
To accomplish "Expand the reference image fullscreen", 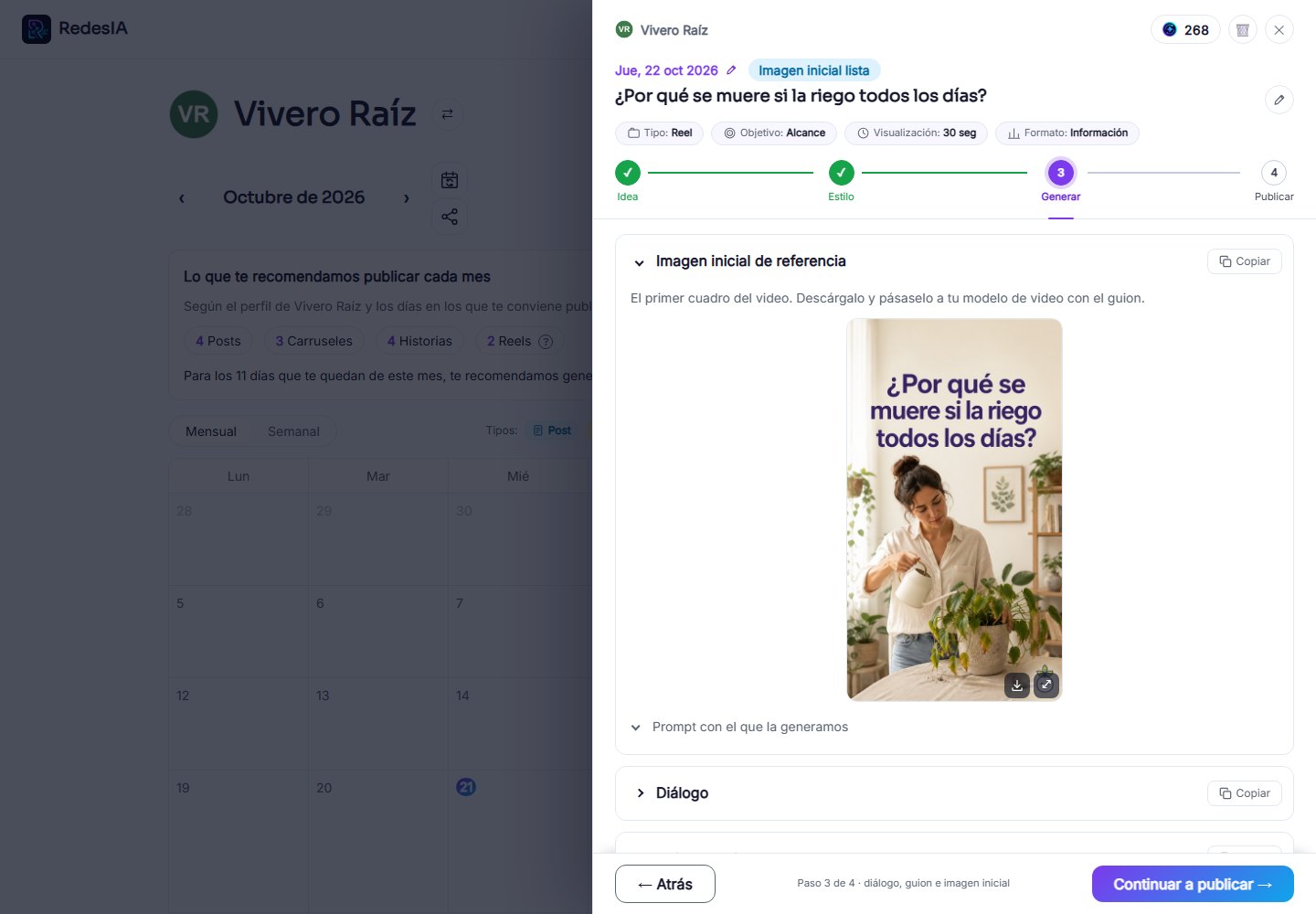I will point(1046,685).
